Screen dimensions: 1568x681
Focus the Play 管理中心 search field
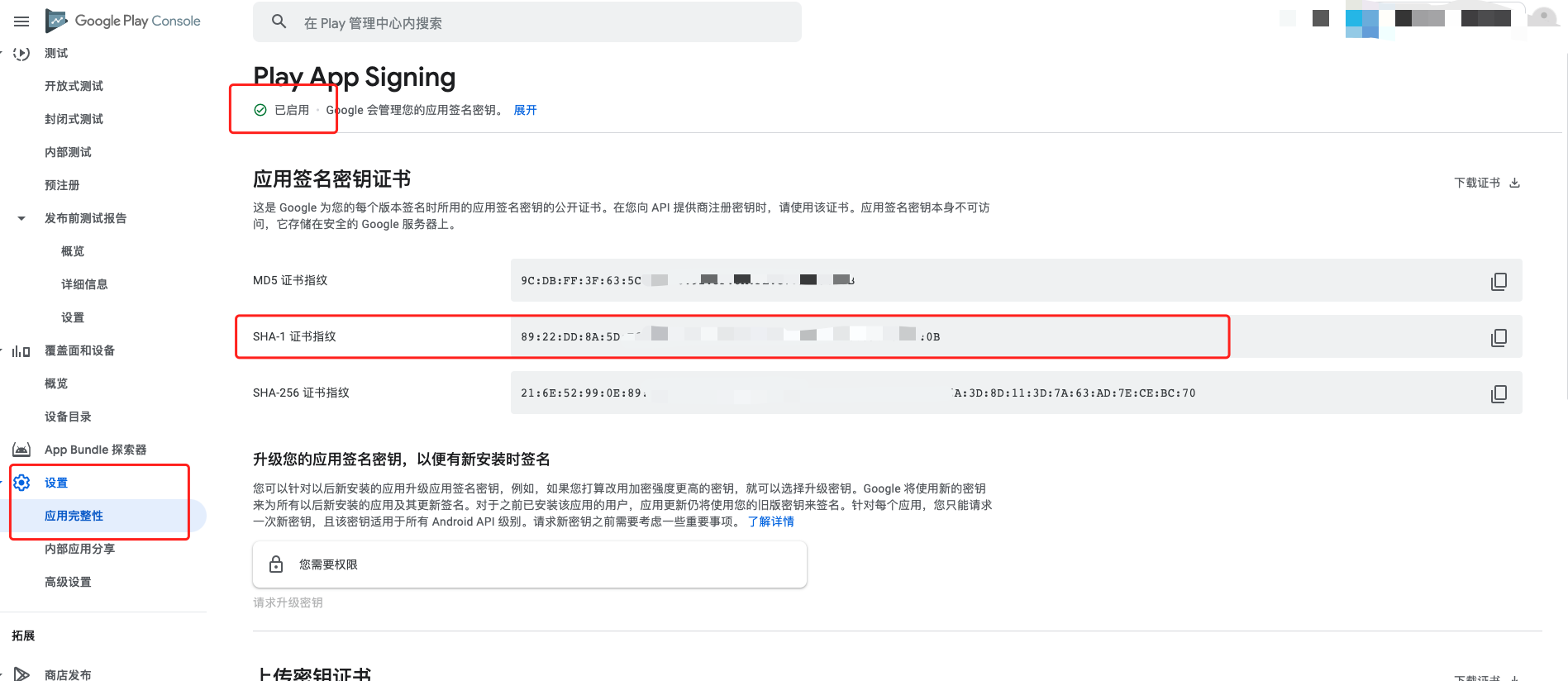point(527,22)
